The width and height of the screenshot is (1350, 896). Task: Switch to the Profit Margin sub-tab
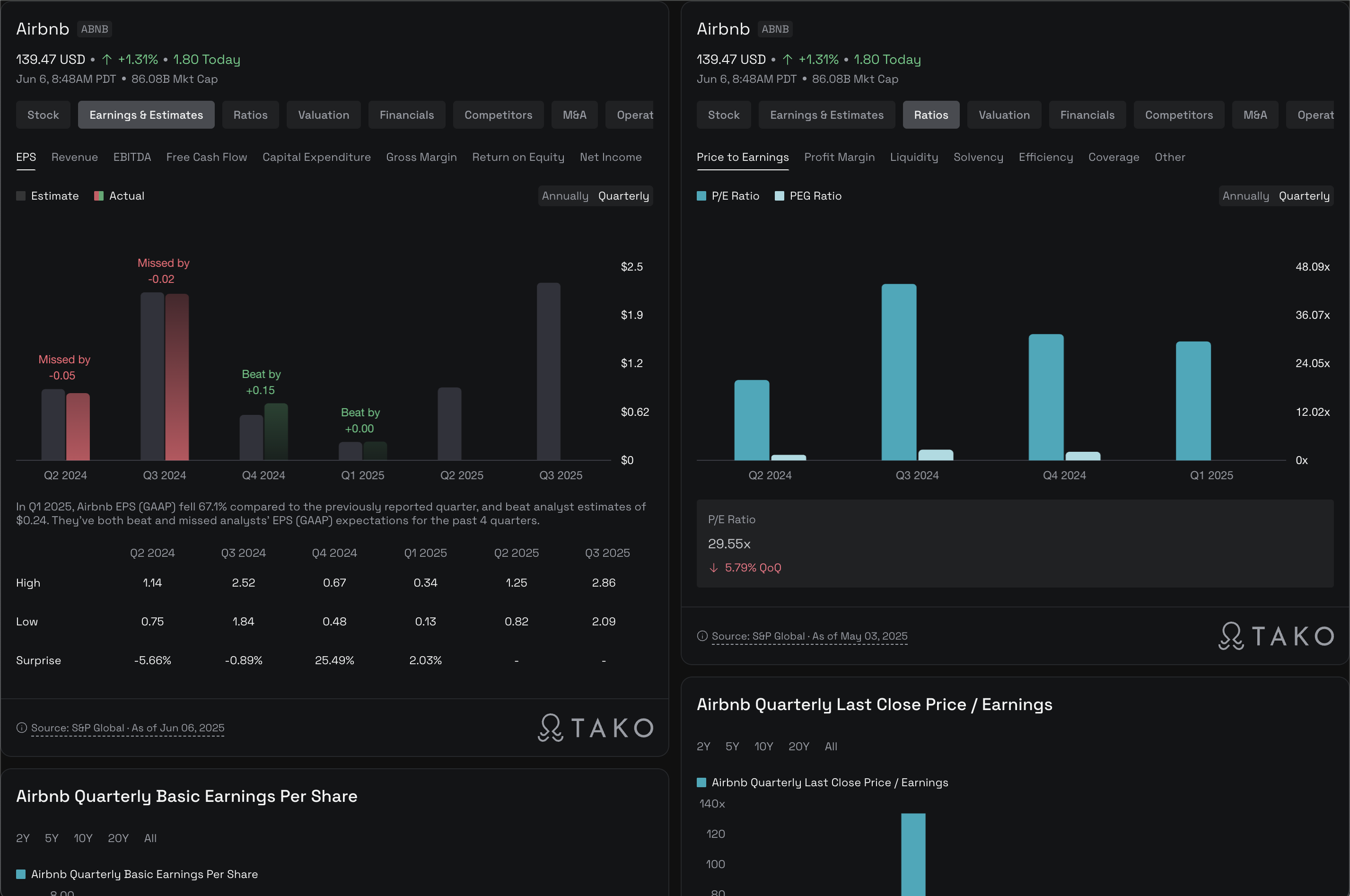pos(839,157)
